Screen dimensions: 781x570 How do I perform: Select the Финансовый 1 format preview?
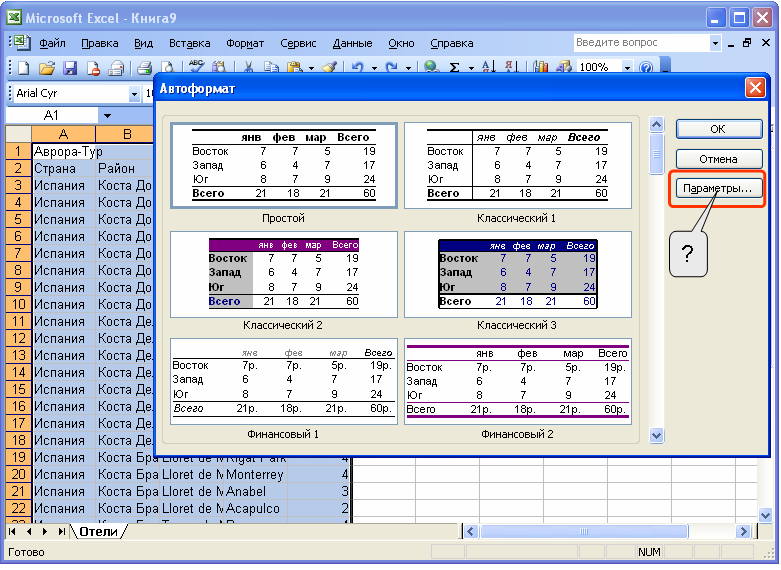click(283, 382)
